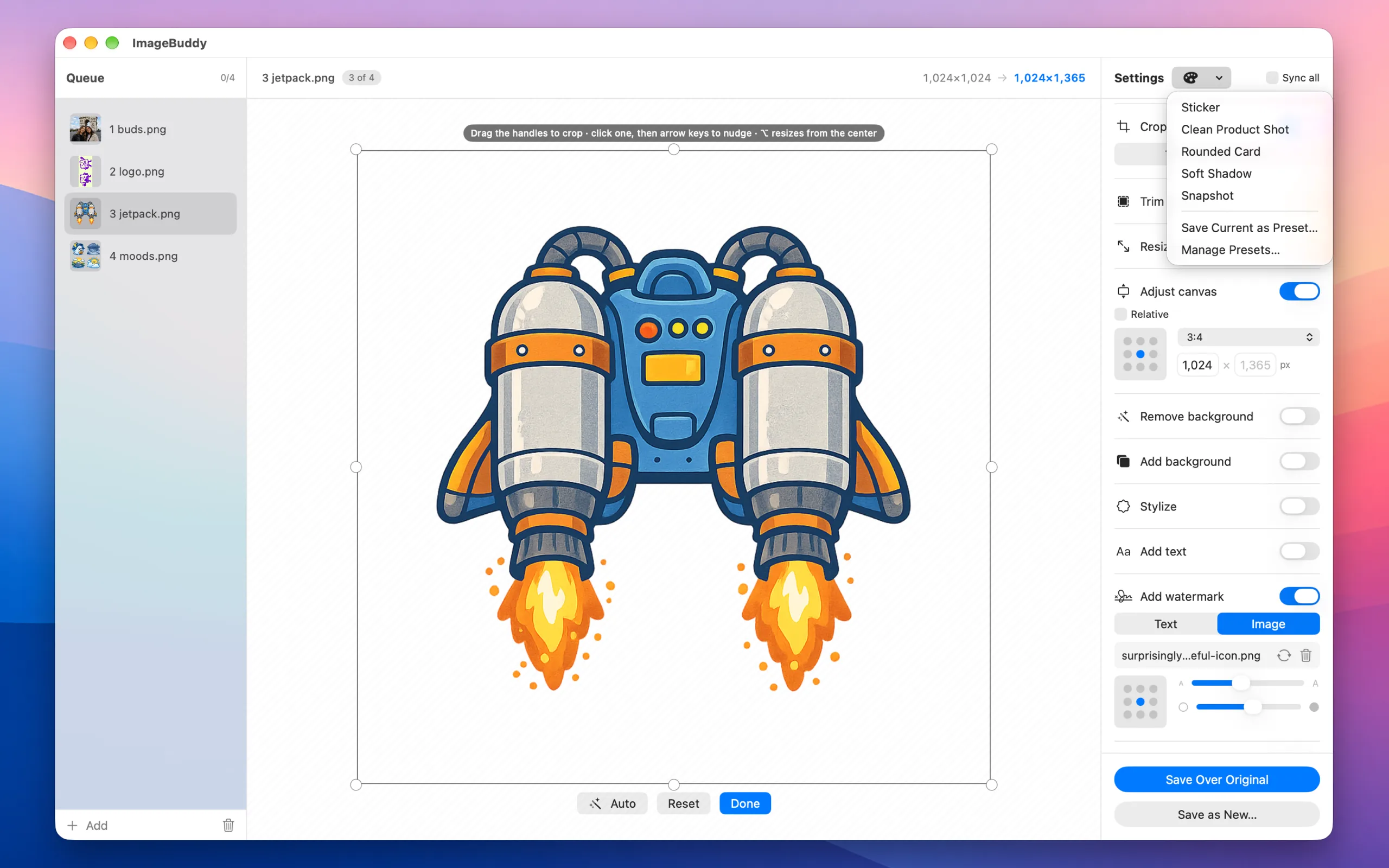Delete the watermark image with trash icon

1306,655
